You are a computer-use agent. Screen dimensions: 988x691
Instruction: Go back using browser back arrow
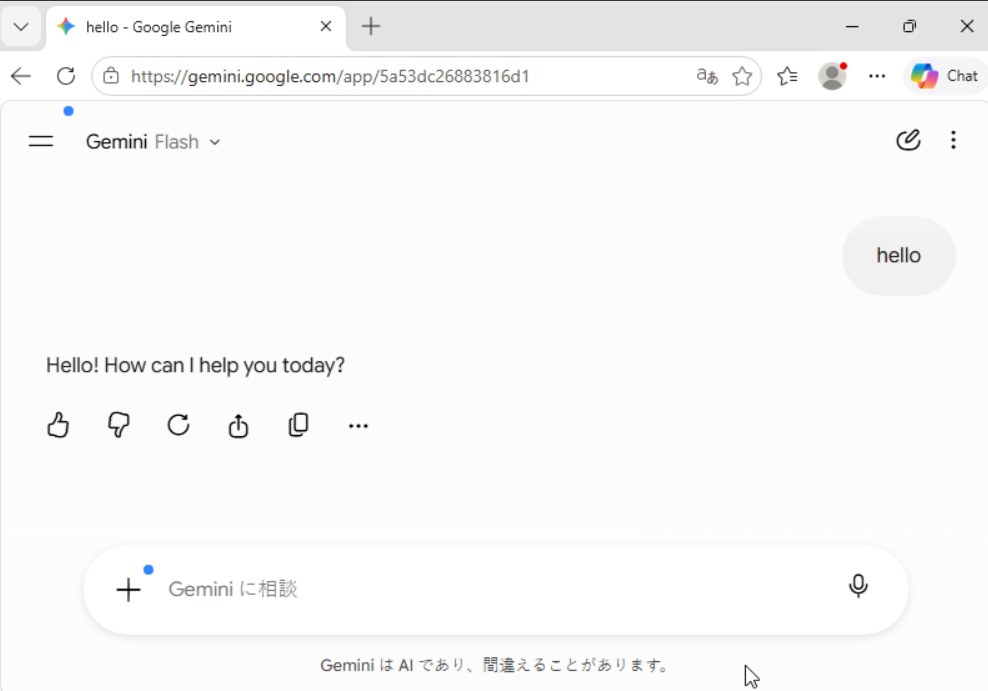point(21,76)
